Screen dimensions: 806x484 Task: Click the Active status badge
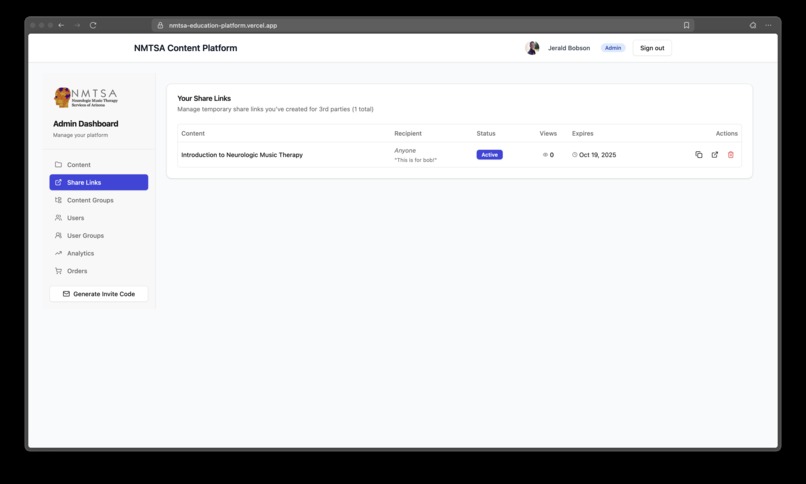[x=489, y=155]
